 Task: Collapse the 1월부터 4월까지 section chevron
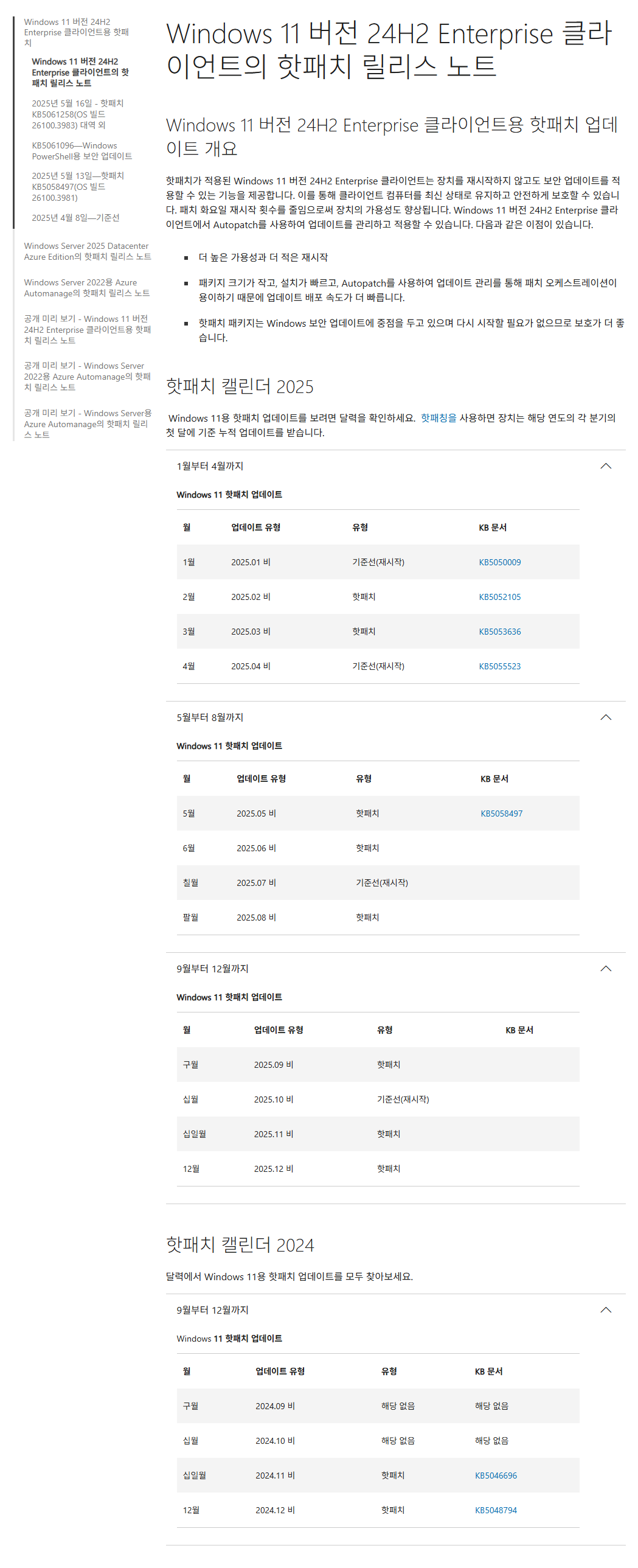[x=605, y=466]
